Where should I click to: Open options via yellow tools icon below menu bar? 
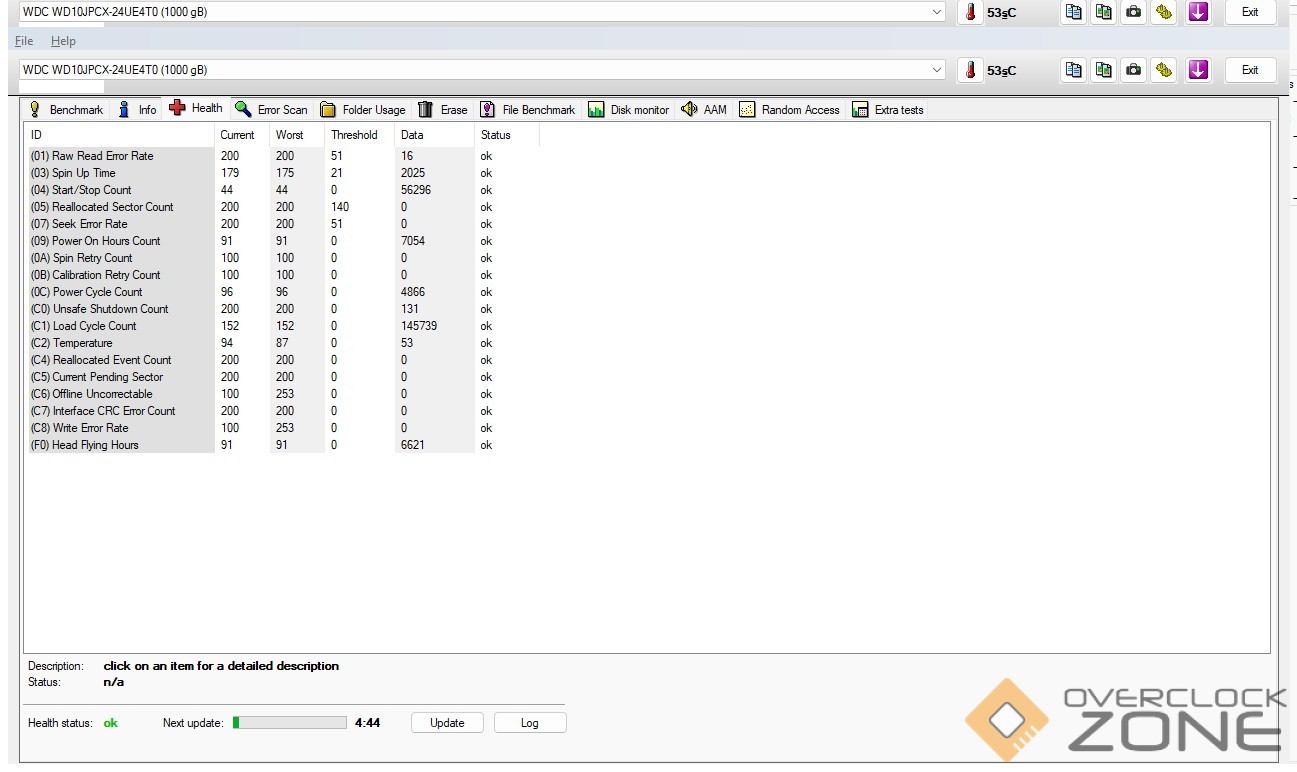1163,70
